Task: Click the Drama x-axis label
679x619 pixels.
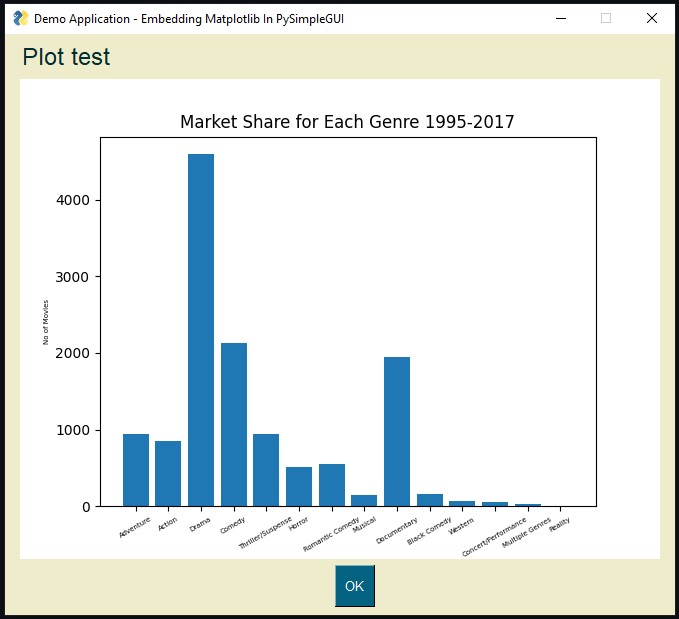Action: 200,523
